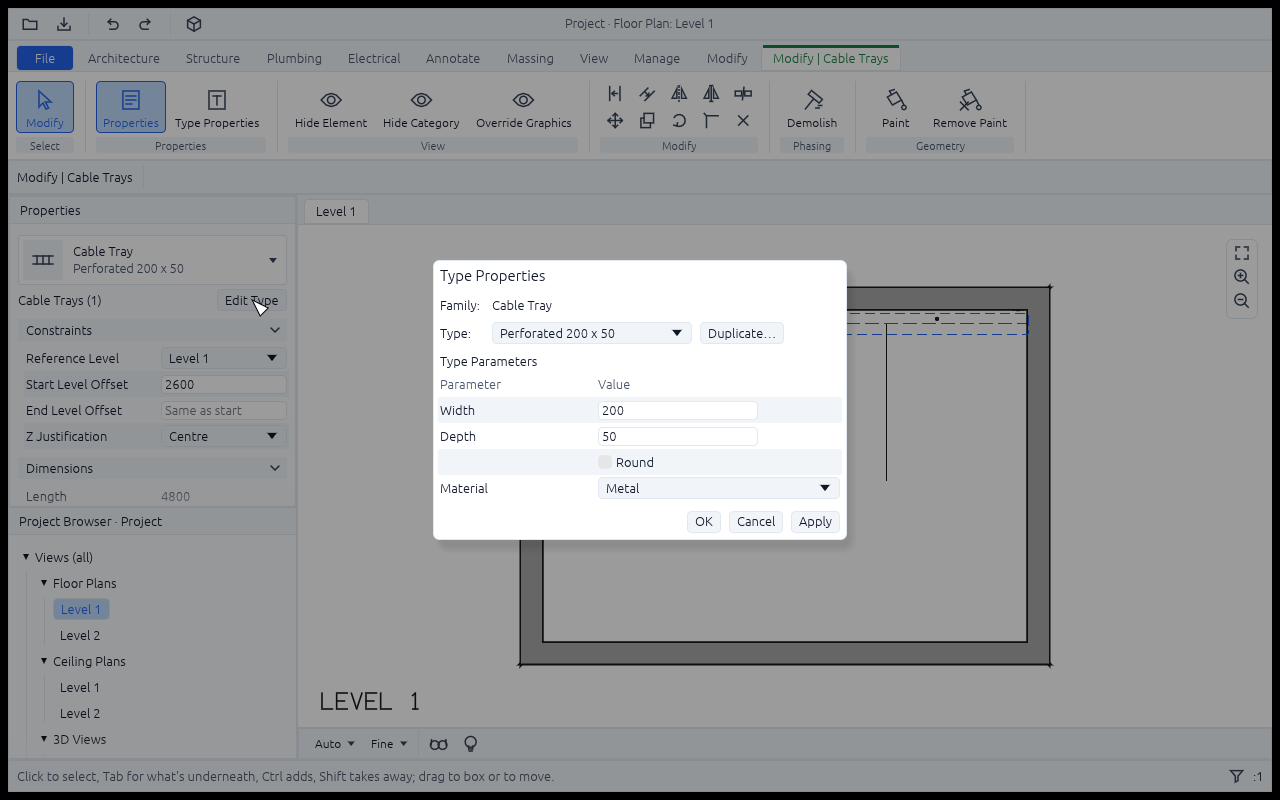Screen dimensions: 1280x800
Task: Click the zoom out magnifier
Action: [1242, 301]
